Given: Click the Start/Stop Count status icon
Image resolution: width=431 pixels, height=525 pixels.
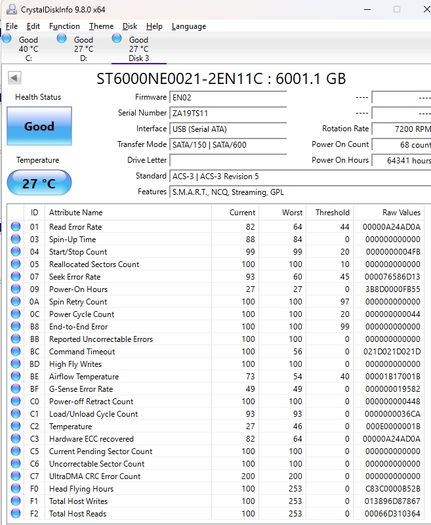Looking at the screenshot, I should (x=15, y=251).
